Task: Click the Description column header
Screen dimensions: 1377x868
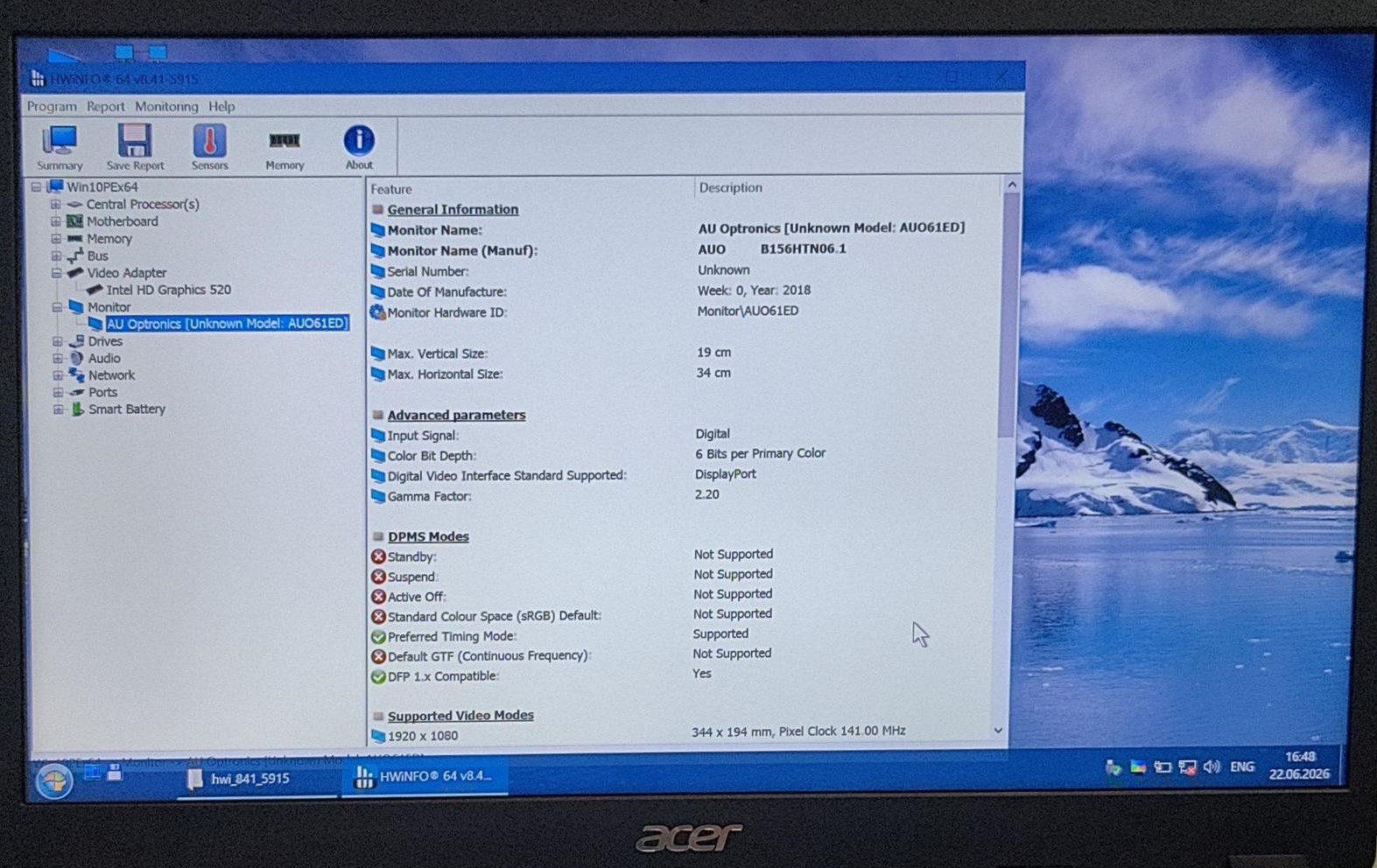Action: click(731, 187)
